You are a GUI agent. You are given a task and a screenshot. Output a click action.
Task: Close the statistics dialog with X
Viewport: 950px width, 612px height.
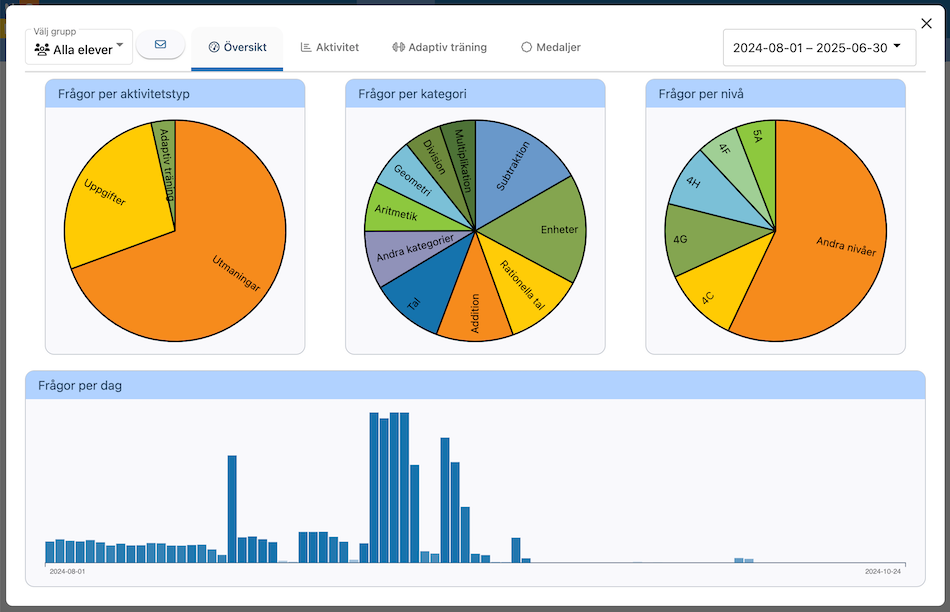(x=926, y=24)
